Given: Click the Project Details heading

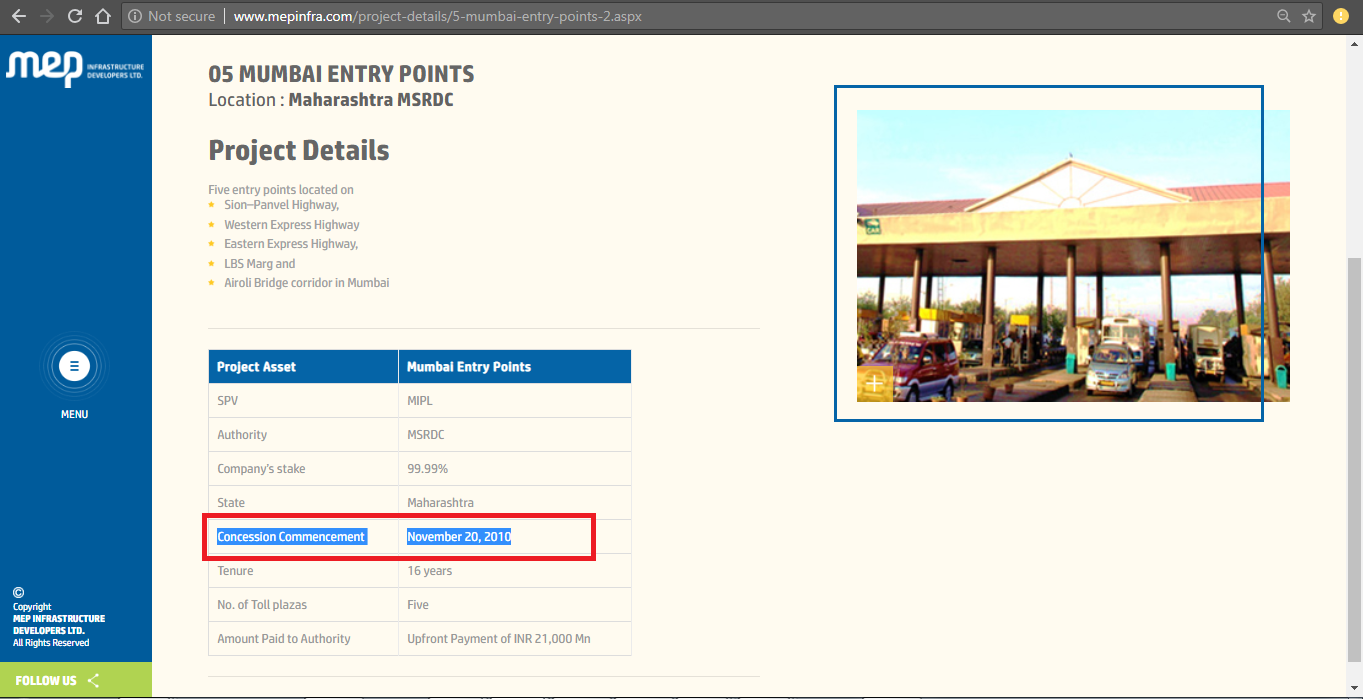Looking at the screenshot, I should click(x=299, y=151).
